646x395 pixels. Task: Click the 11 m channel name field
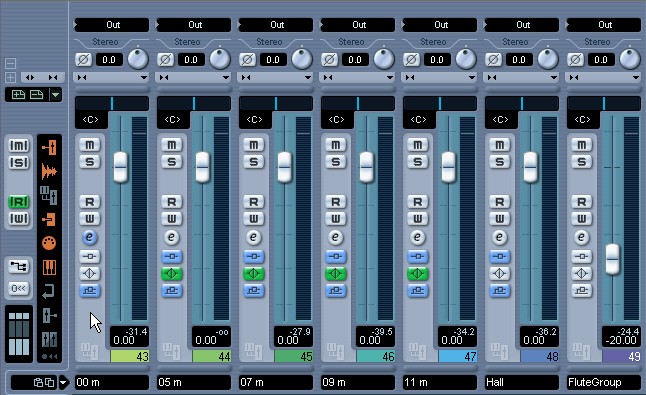(x=440, y=383)
